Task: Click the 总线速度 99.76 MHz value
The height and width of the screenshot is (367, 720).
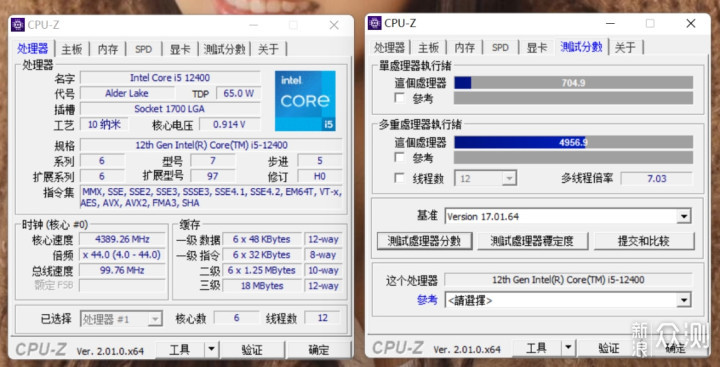Action: (x=123, y=270)
